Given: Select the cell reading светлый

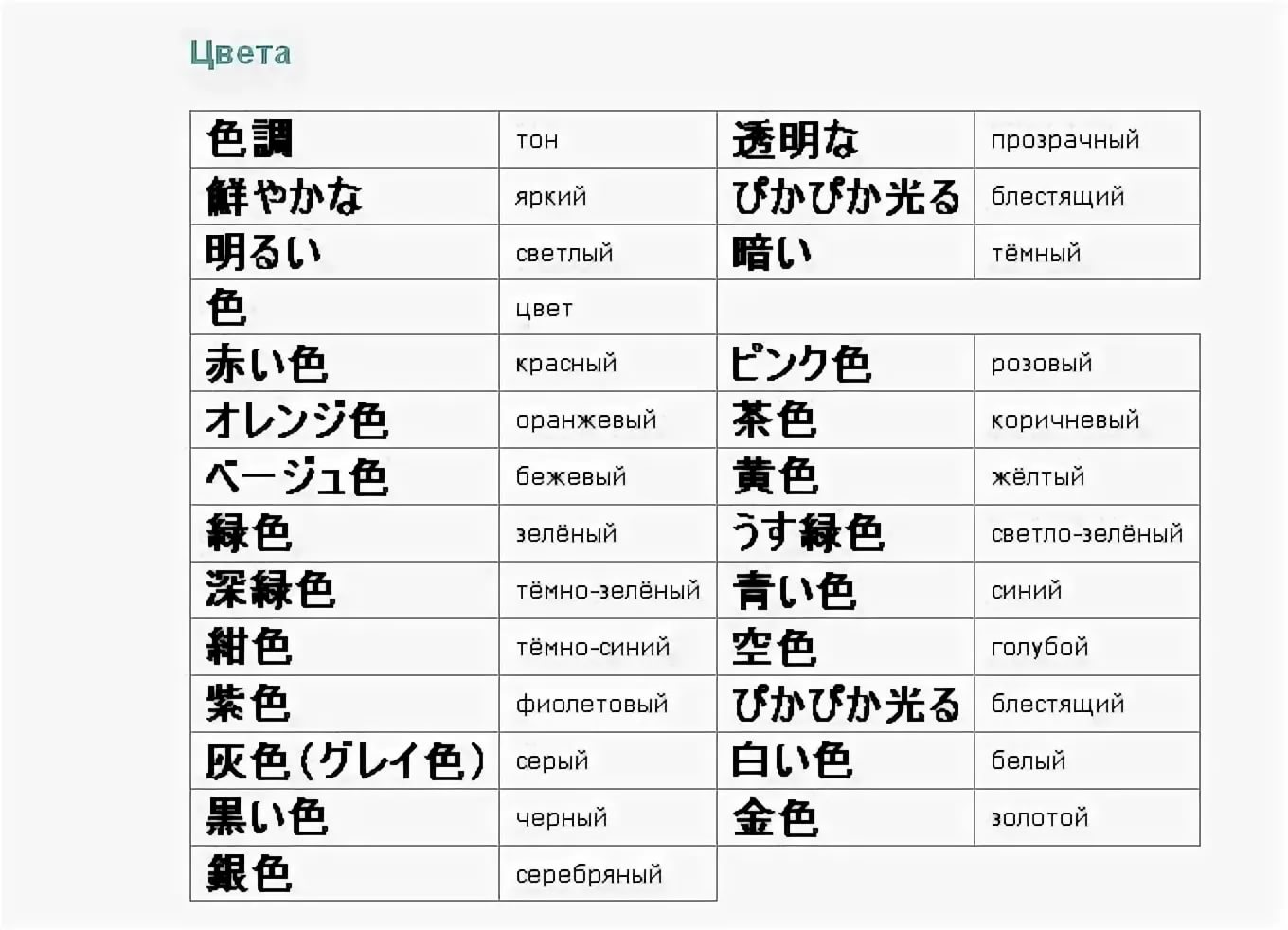Looking at the screenshot, I should 608,252.
